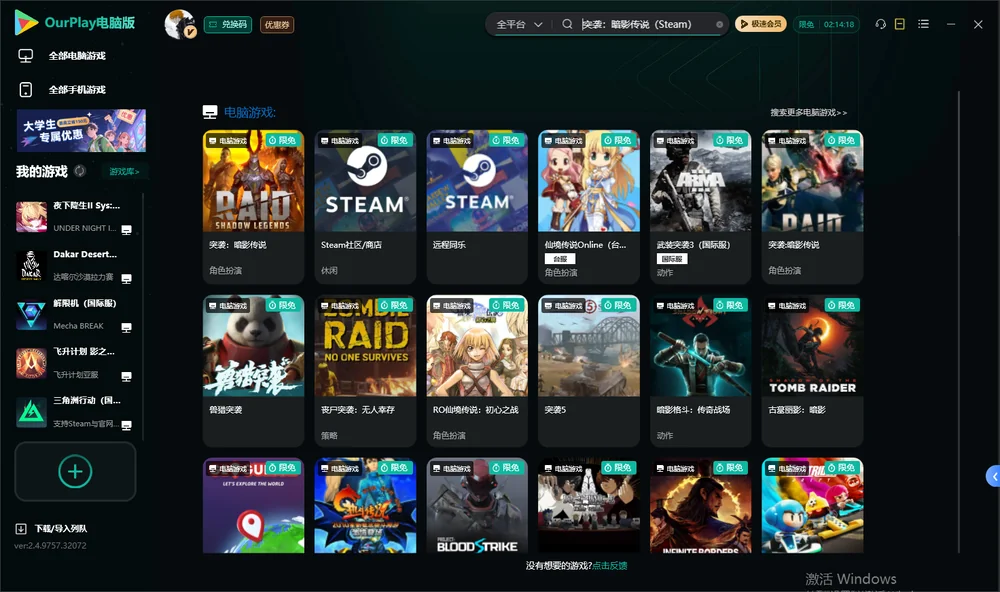1000x592 pixels.
Task: Open 全部电脑游戏 in sidebar
Action: (77, 56)
